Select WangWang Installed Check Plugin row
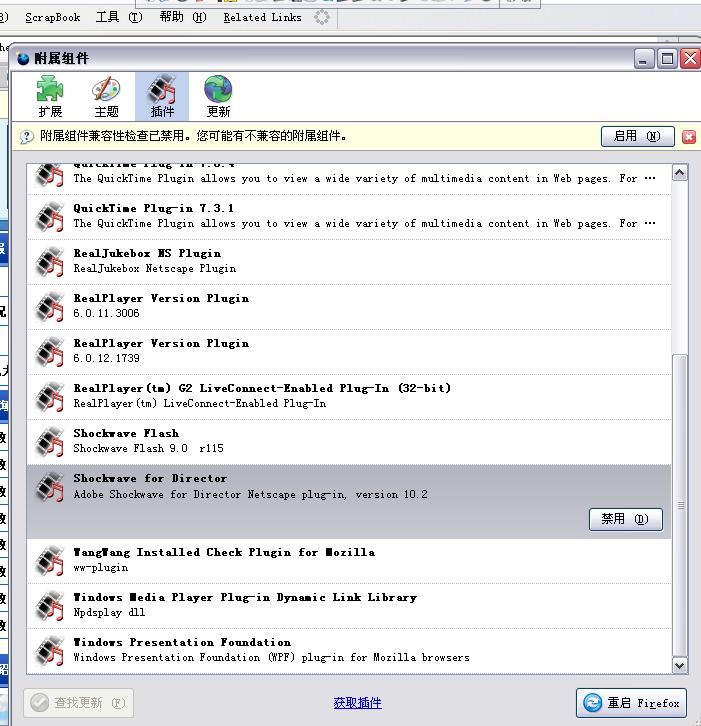701x726 pixels. pyautogui.click(x=349, y=561)
